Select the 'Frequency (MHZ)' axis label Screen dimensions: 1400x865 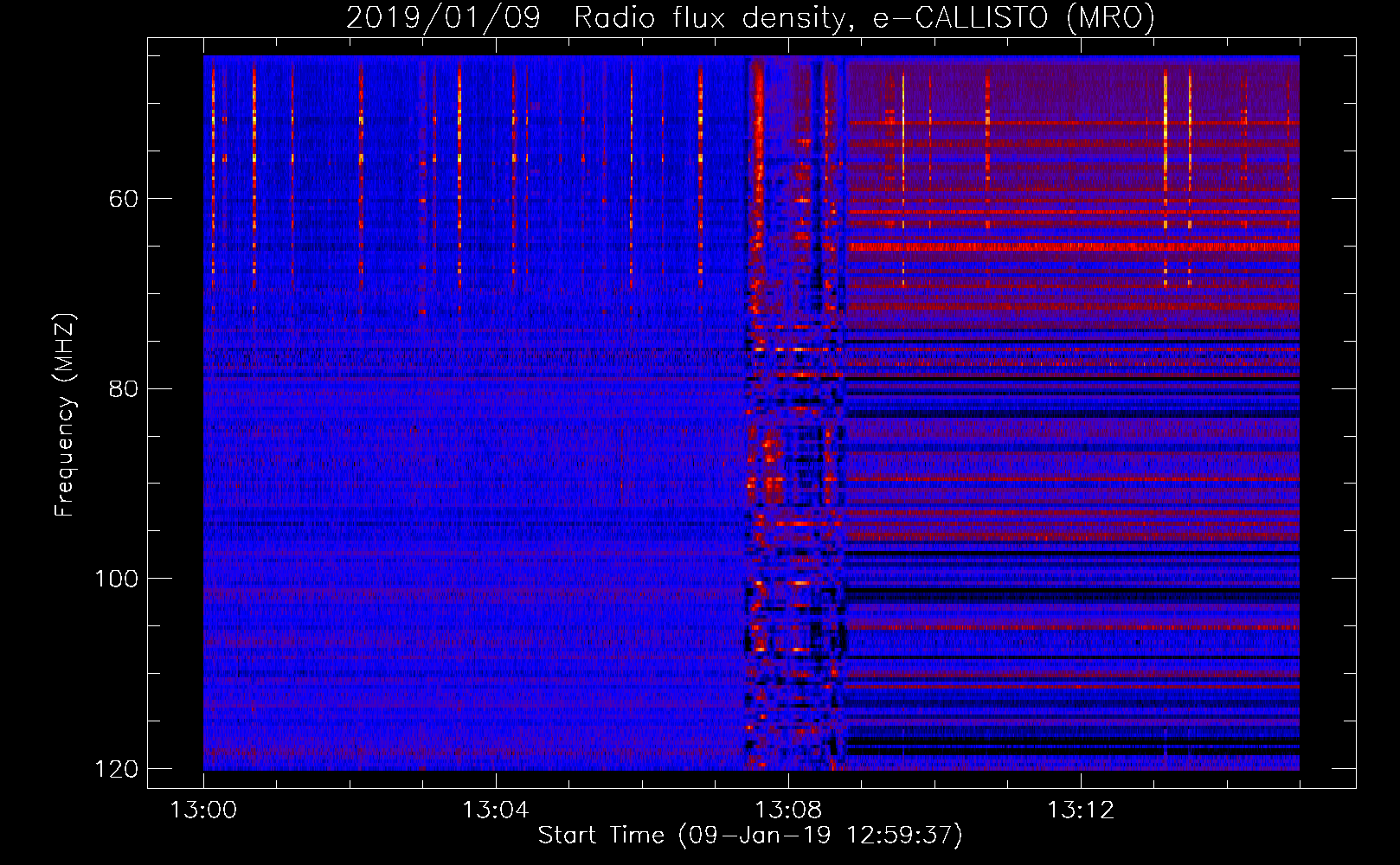coord(65,414)
